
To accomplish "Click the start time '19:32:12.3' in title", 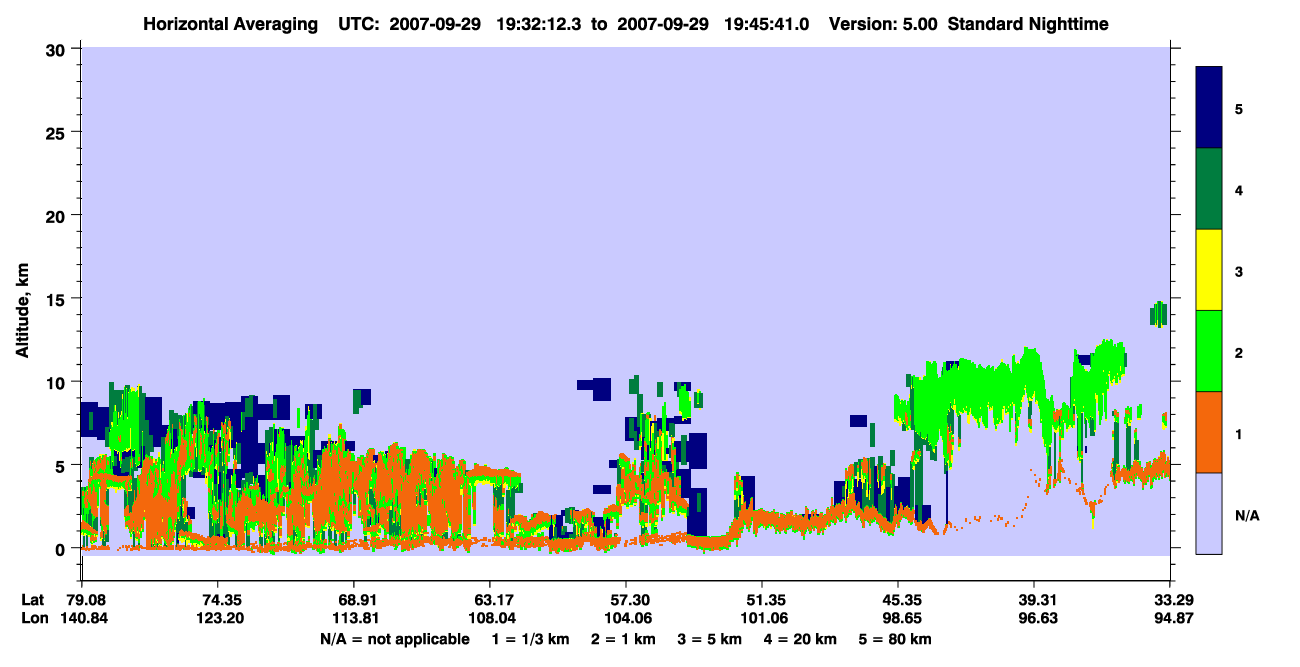I will click(x=539, y=24).
